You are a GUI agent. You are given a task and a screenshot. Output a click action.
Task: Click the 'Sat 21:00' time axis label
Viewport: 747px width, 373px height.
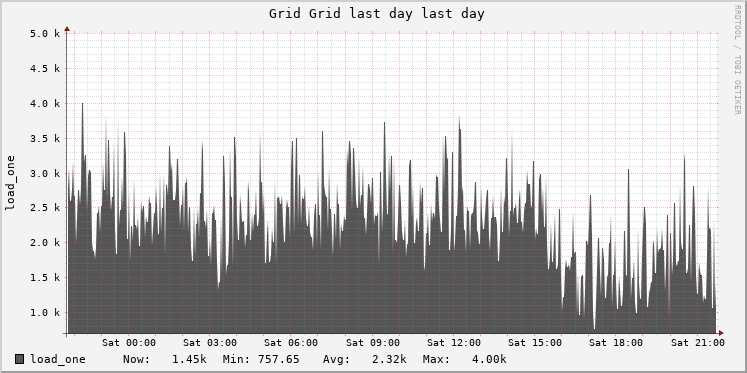pos(698,343)
